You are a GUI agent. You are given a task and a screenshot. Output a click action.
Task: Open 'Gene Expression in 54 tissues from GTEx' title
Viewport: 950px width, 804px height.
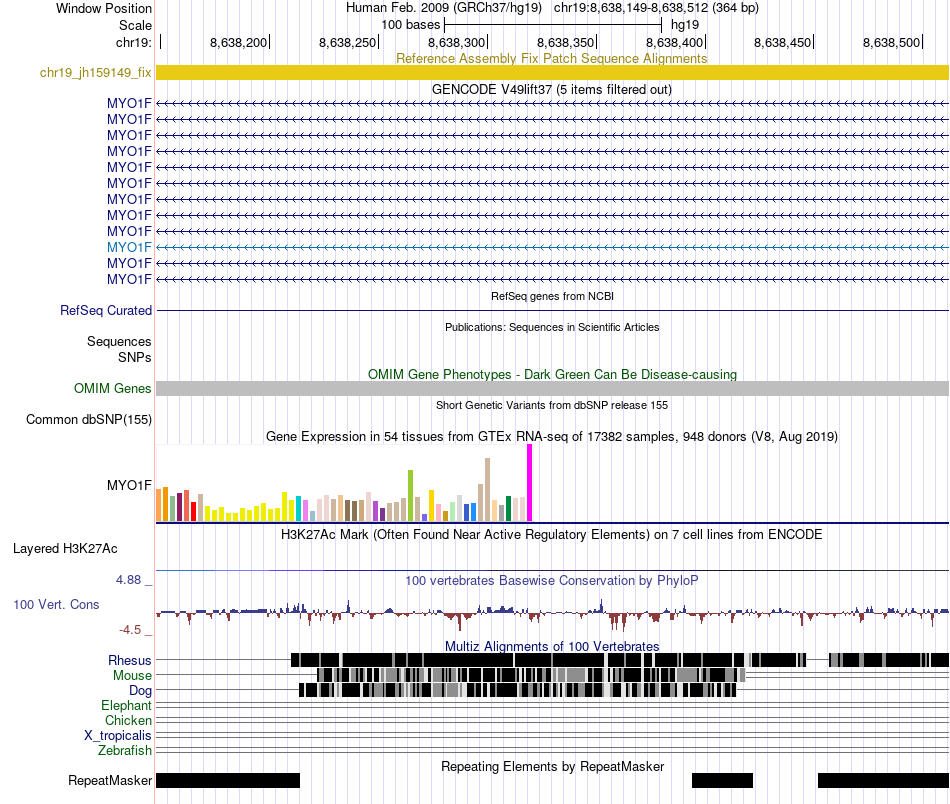pos(551,436)
